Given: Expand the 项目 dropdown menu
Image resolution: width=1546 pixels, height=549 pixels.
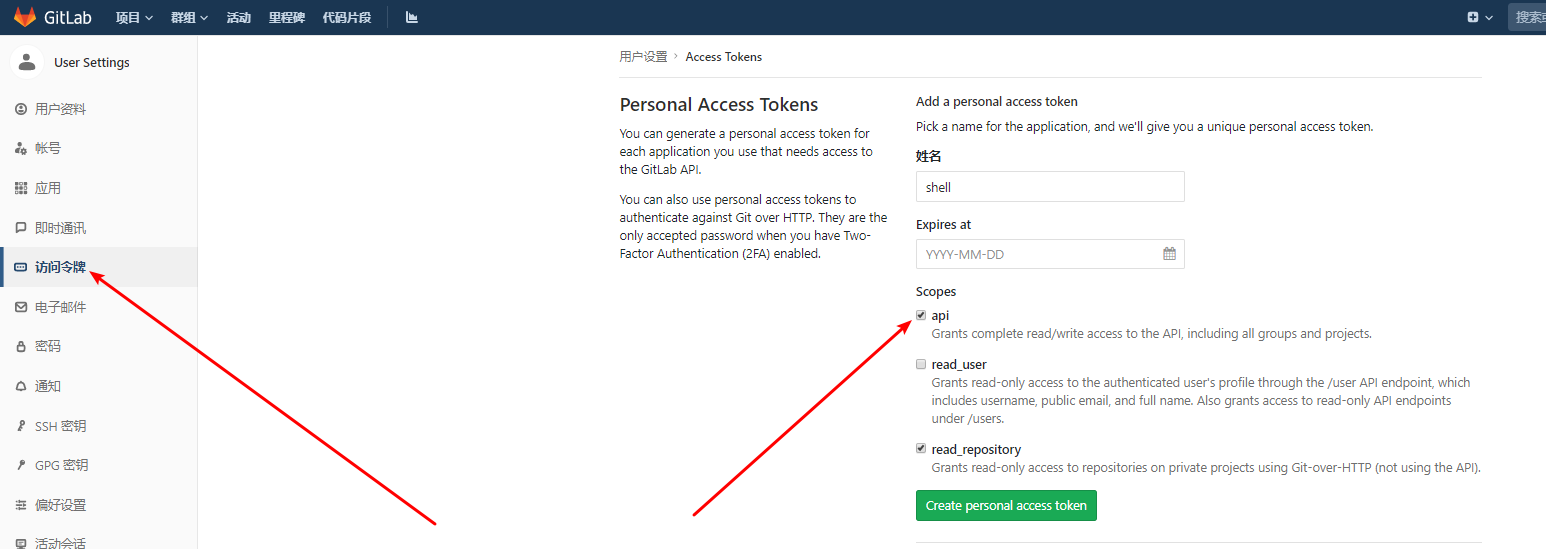Looking at the screenshot, I should [134, 17].
